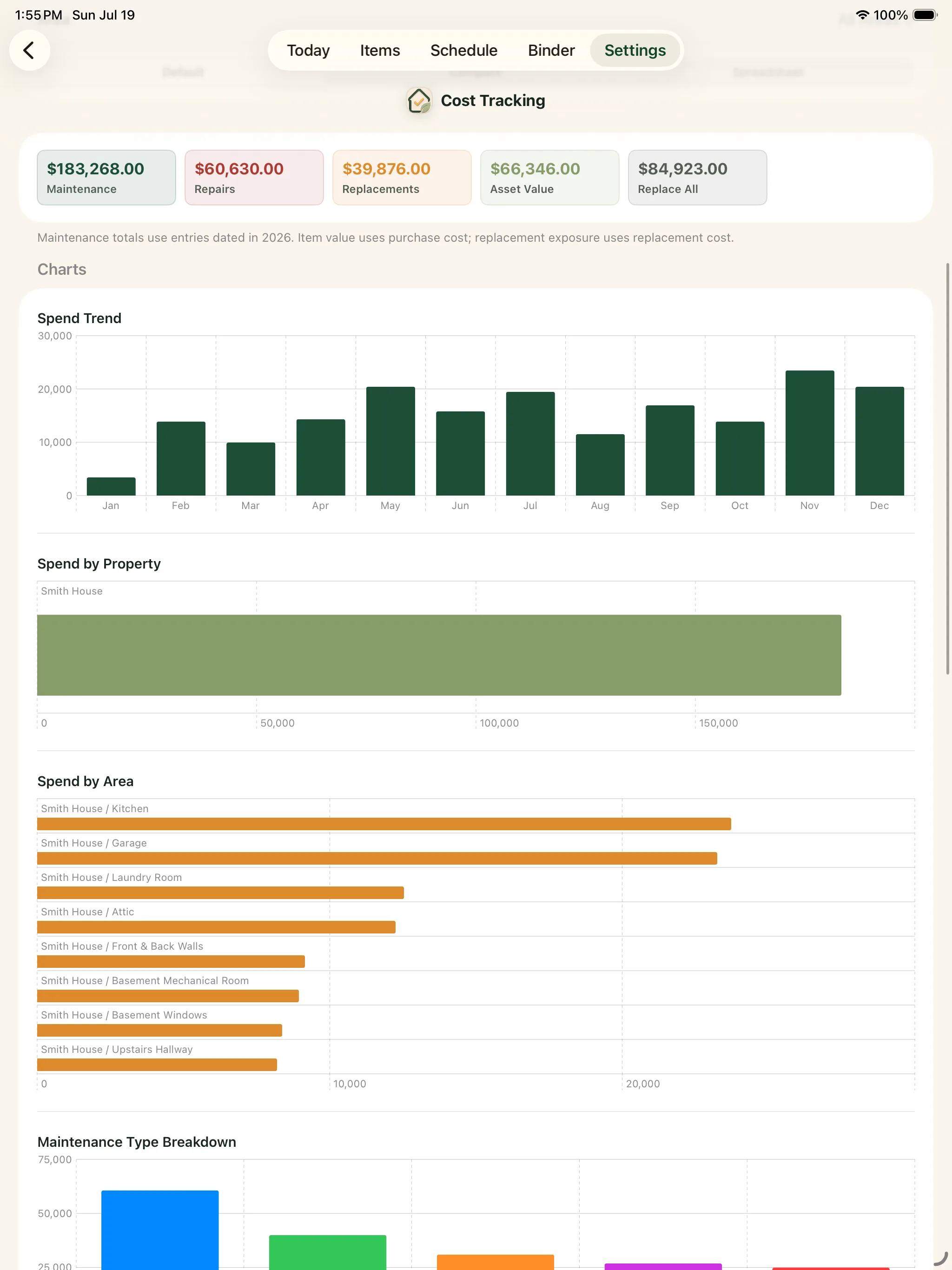The width and height of the screenshot is (952, 1270).
Task: Click the 'Smith House / Laundry Room' label
Action: (x=112, y=877)
